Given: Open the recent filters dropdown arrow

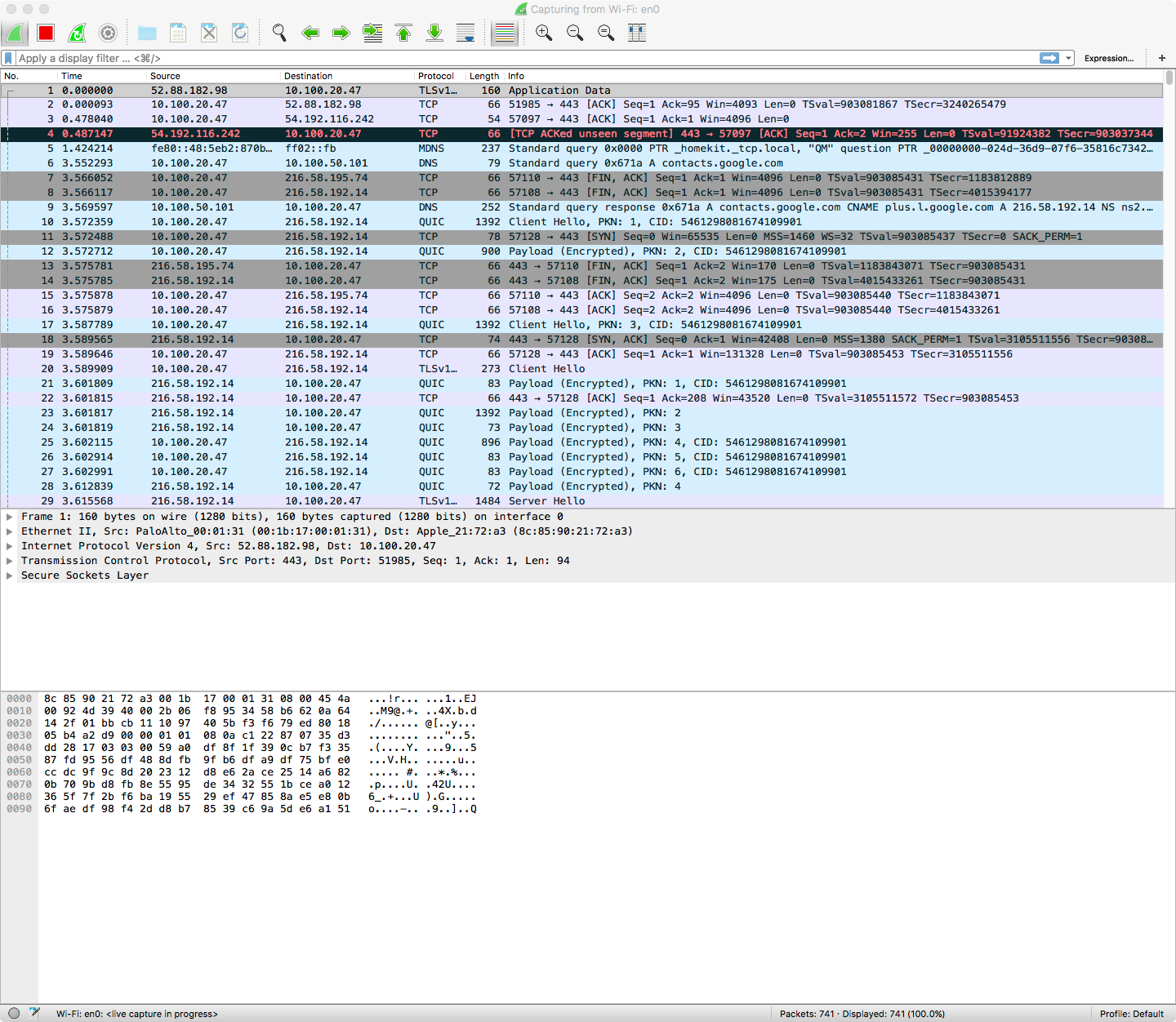Looking at the screenshot, I should coord(1068,58).
